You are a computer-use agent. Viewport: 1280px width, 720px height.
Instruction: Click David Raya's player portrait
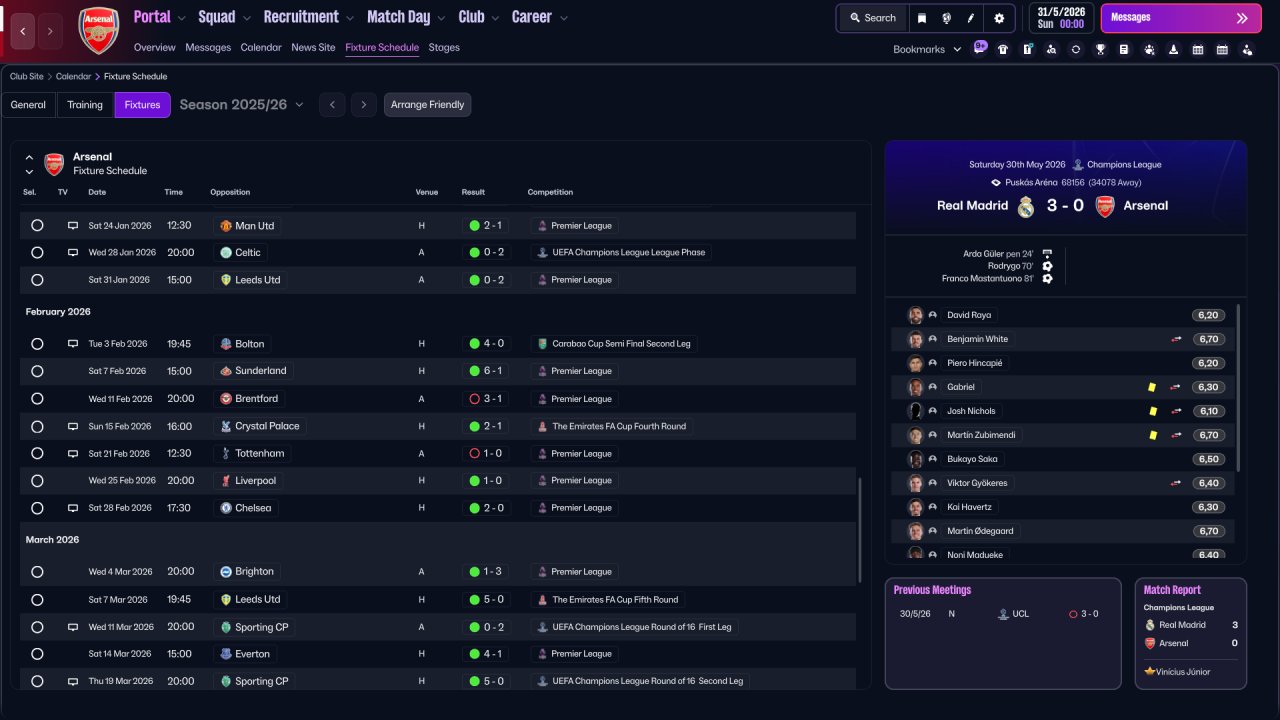coord(915,315)
